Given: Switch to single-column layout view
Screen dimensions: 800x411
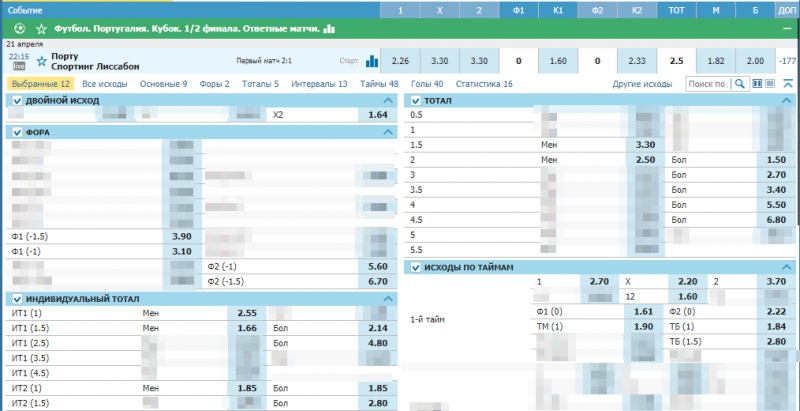Looking at the screenshot, I should pyautogui.click(x=771, y=85).
